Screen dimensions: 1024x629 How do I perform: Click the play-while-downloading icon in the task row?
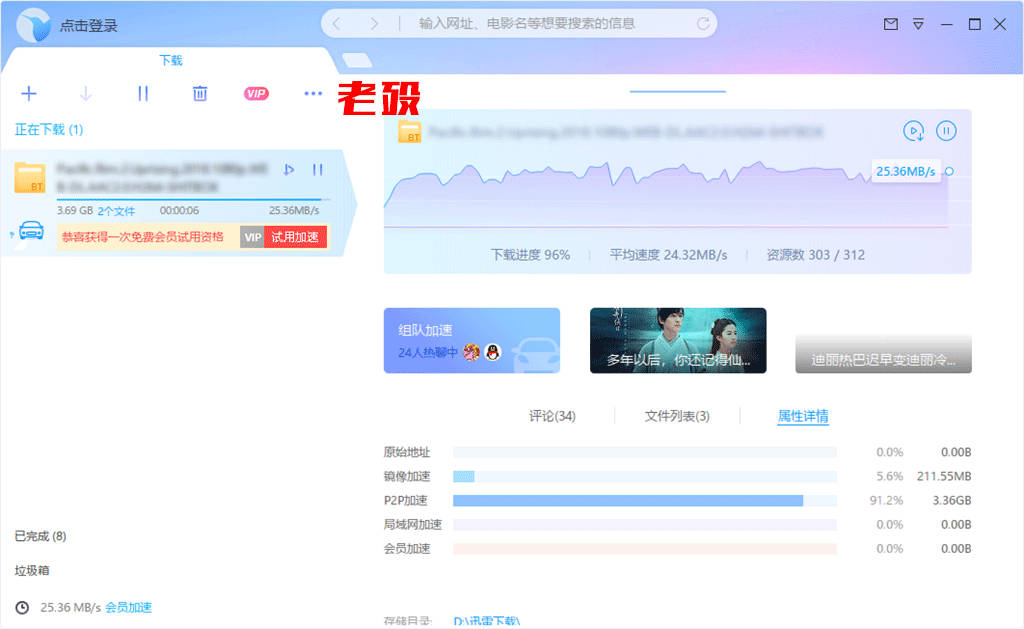289,170
